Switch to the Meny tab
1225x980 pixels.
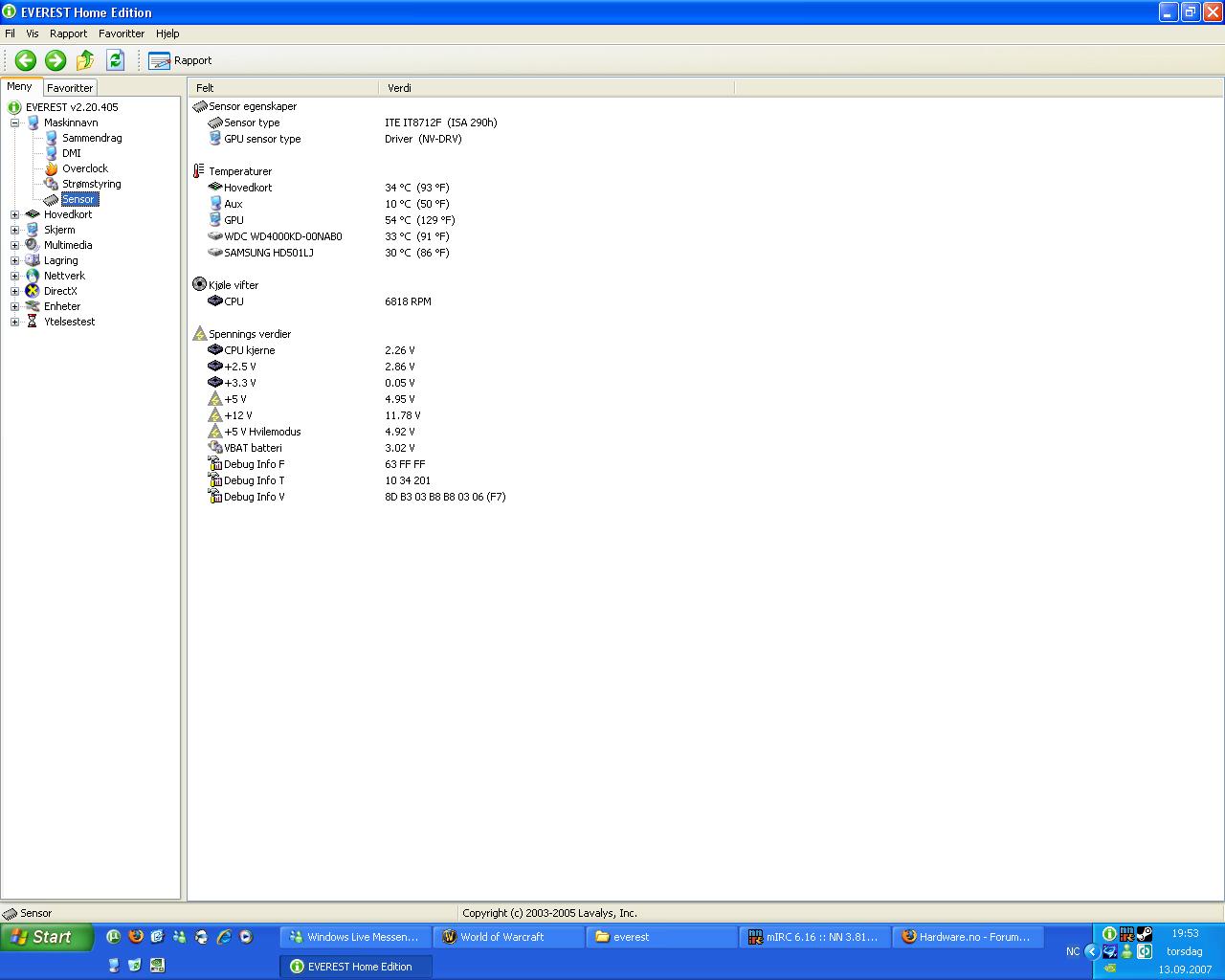20,86
